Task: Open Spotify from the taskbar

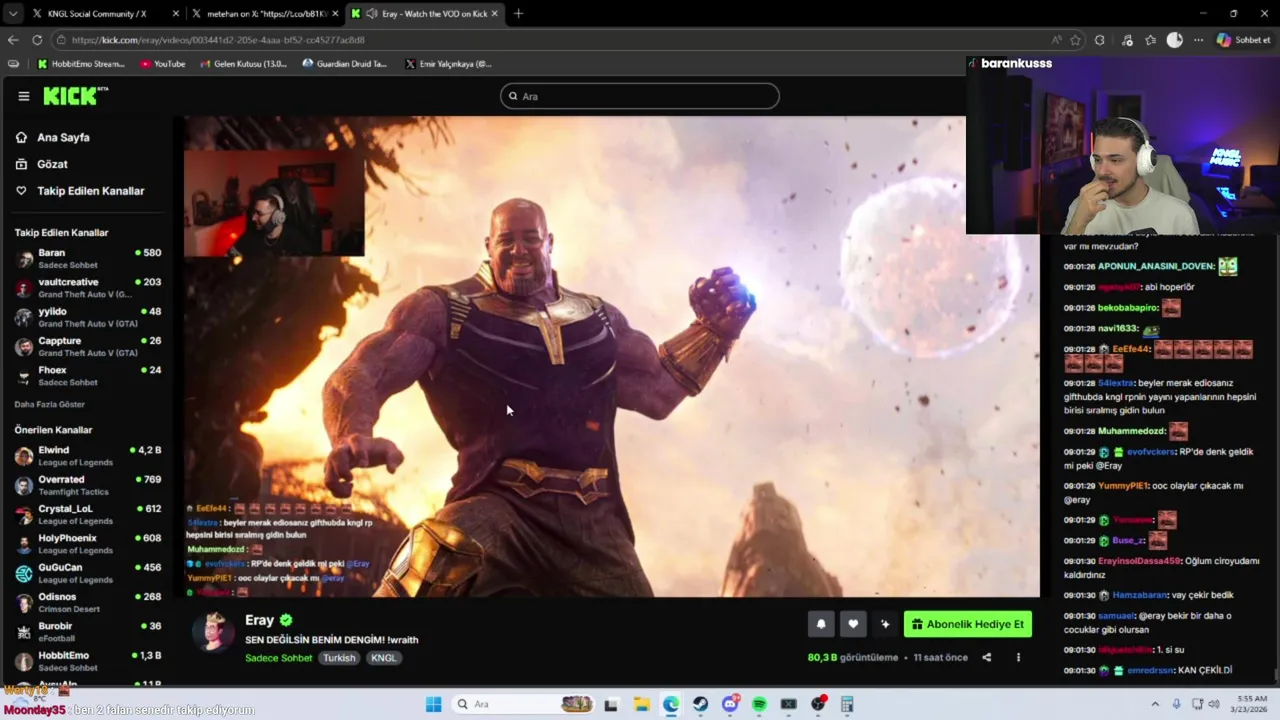Action: coord(759,704)
